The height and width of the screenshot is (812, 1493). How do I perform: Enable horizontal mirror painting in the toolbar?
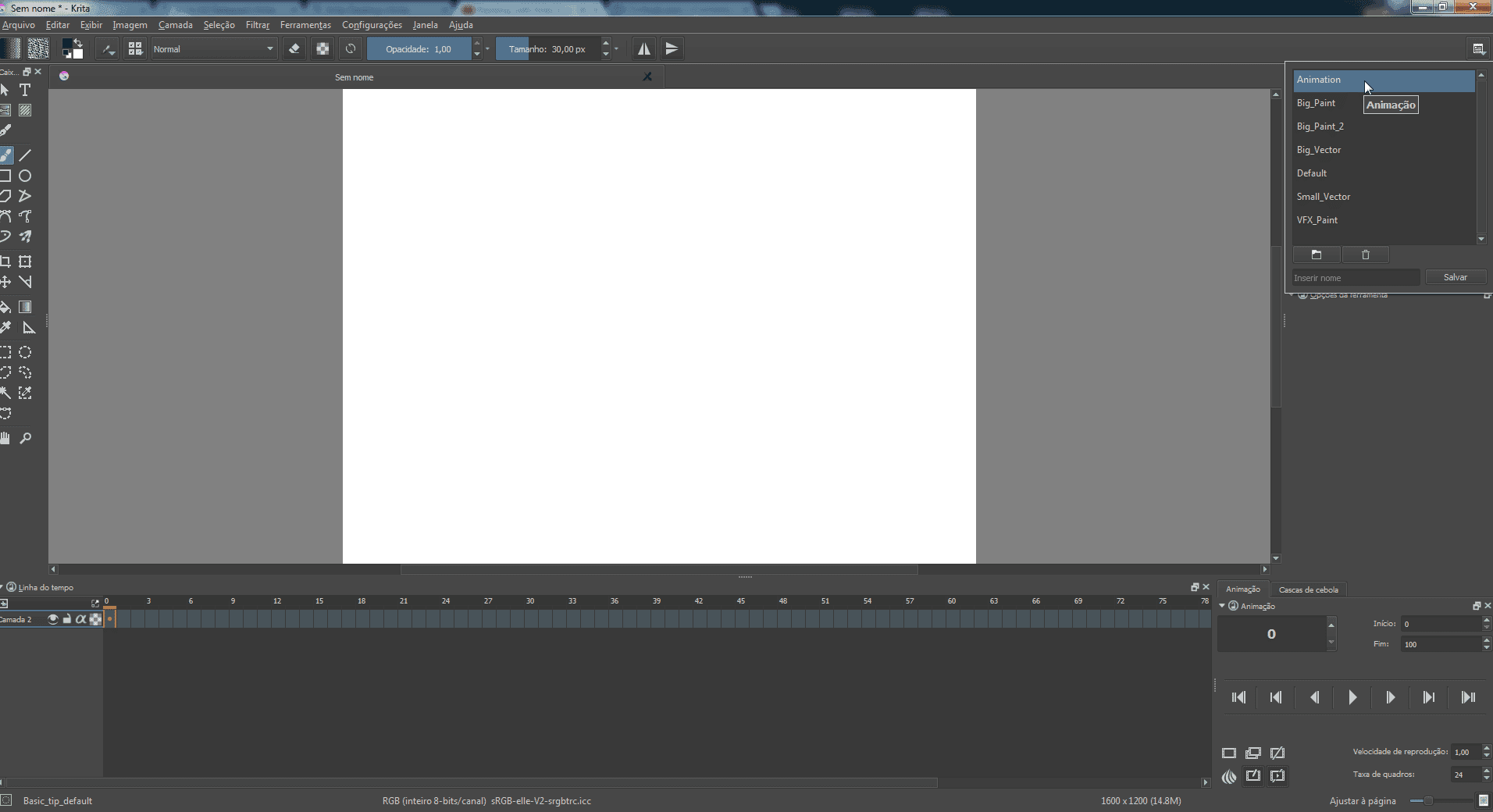click(x=644, y=48)
